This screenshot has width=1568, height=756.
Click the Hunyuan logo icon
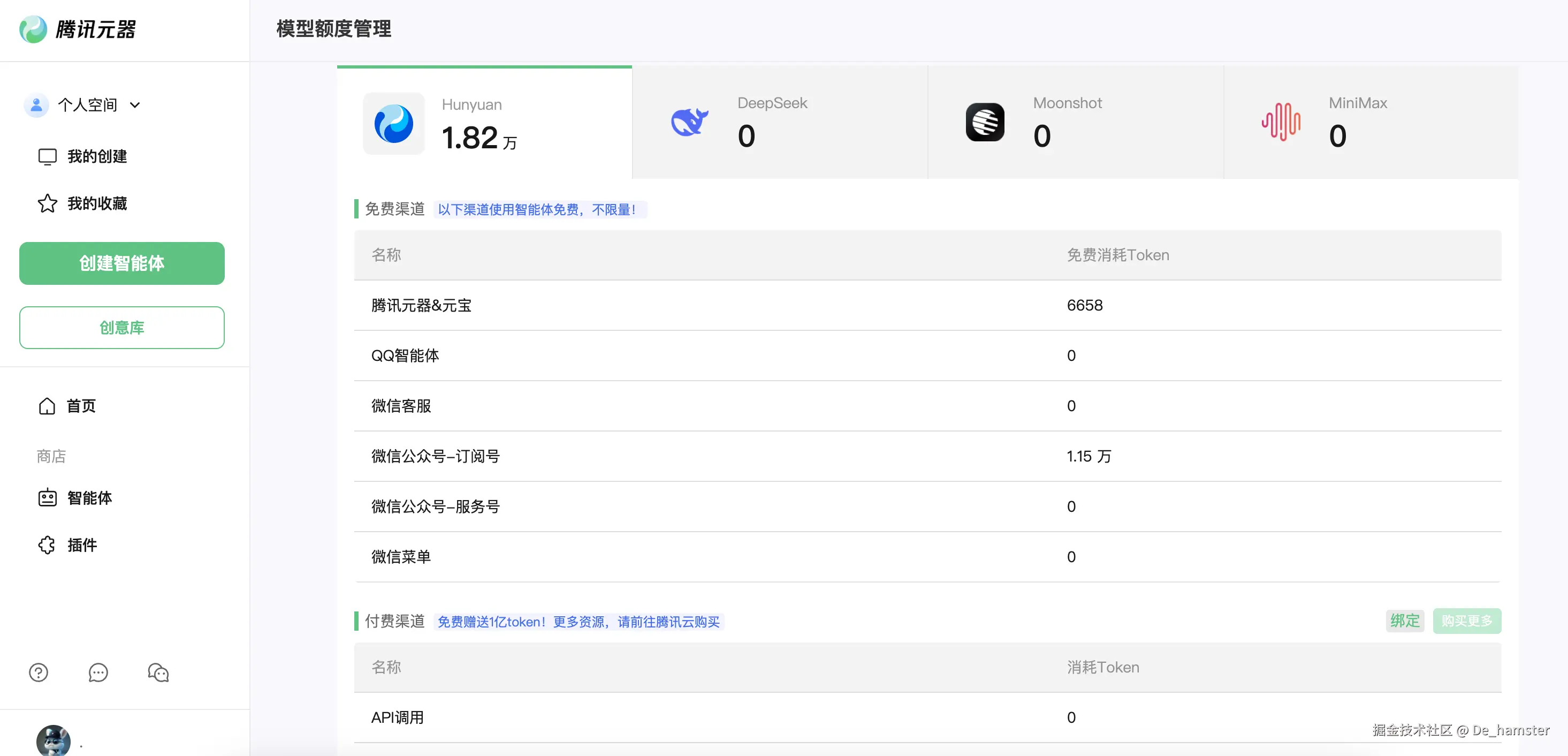[394, 124]
